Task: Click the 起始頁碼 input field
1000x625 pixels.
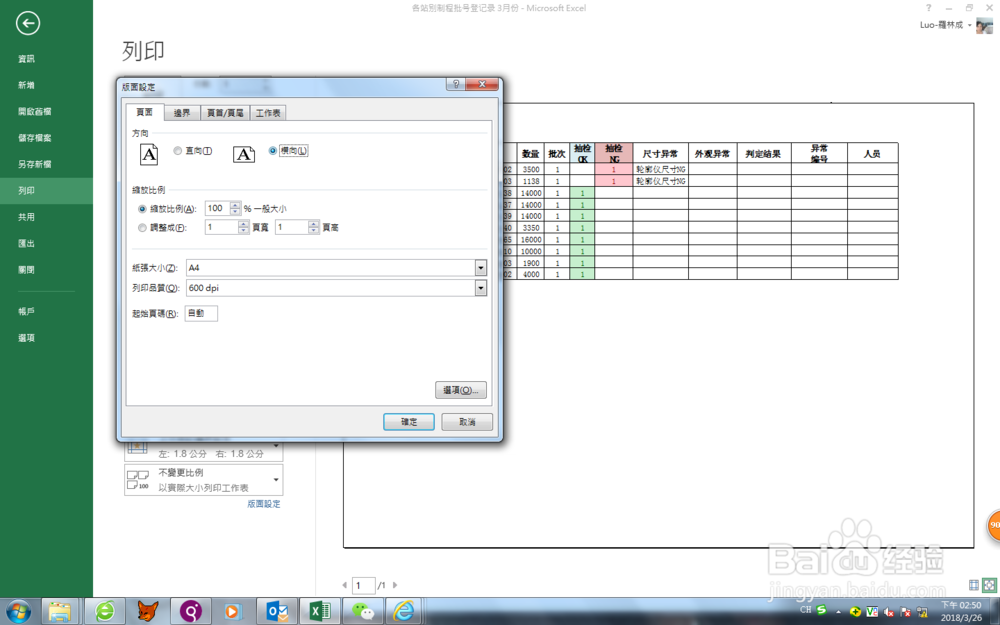Action: (x=201, y=313)
